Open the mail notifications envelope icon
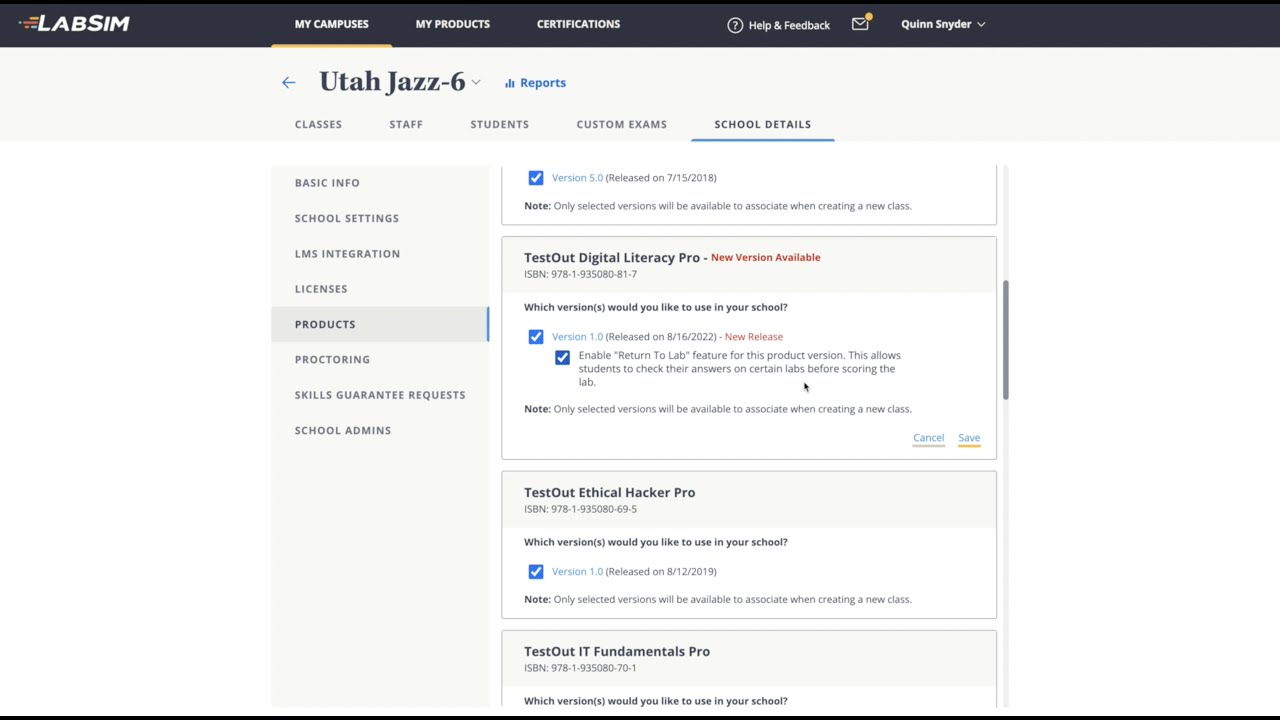This screenshot has width=1280, height=720. pos(860,24)
